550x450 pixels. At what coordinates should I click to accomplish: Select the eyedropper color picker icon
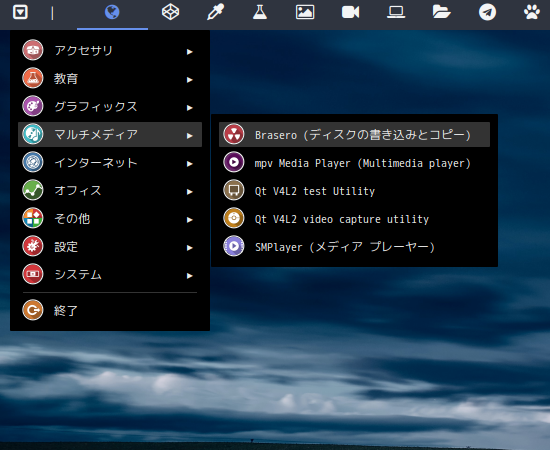215,12
